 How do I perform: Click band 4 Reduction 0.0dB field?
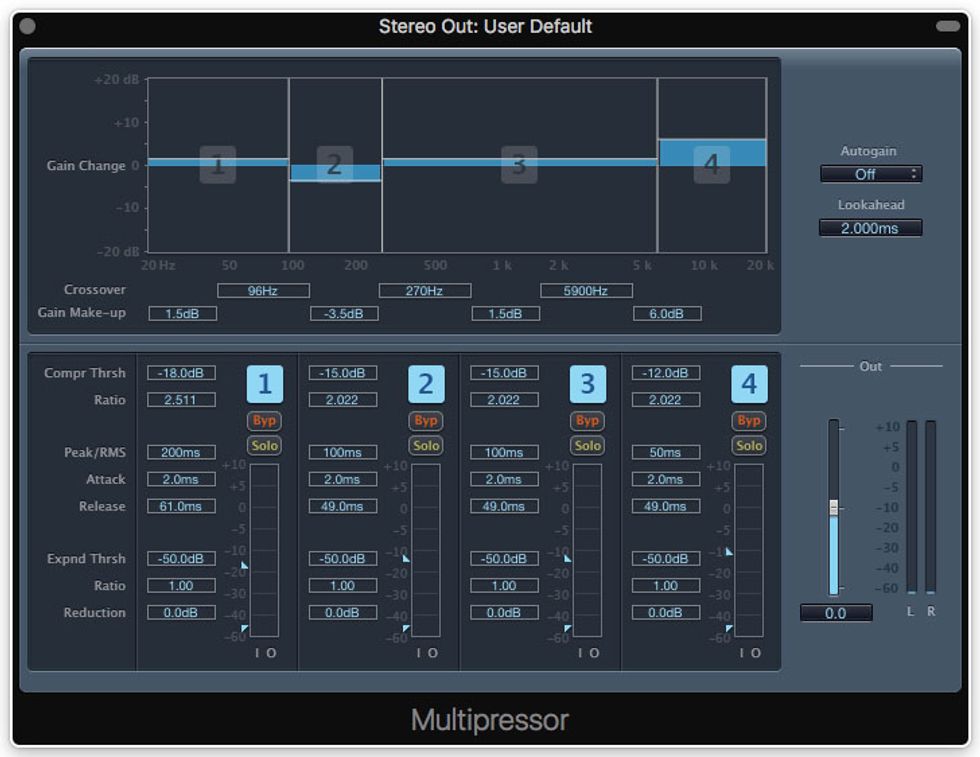click(x=666, y=613)
